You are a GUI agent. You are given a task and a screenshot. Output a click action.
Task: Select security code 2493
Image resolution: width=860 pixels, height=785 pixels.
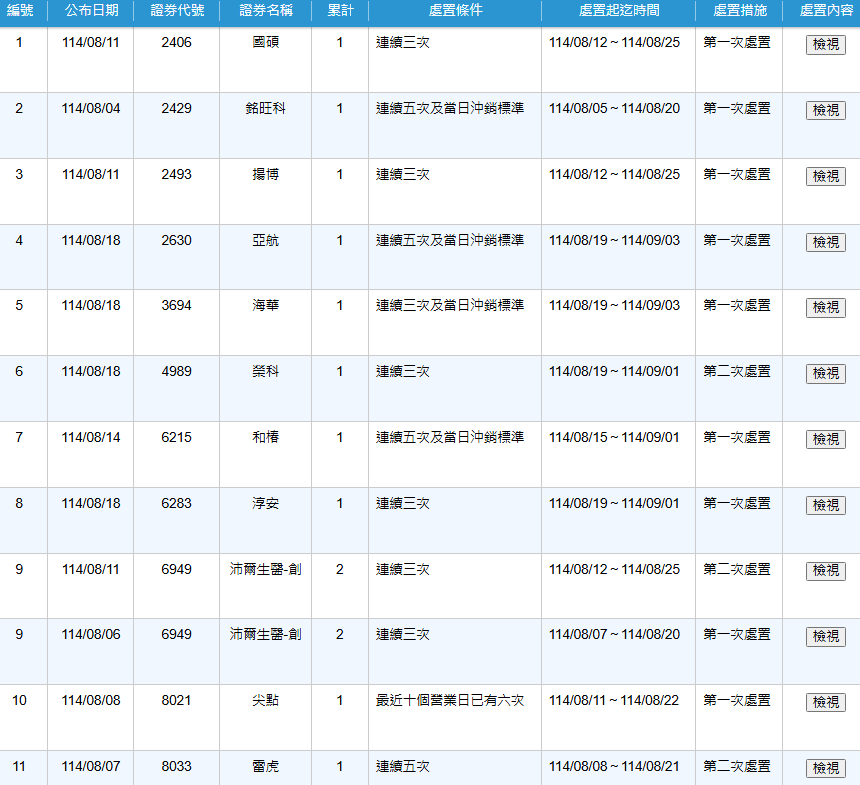177,174
